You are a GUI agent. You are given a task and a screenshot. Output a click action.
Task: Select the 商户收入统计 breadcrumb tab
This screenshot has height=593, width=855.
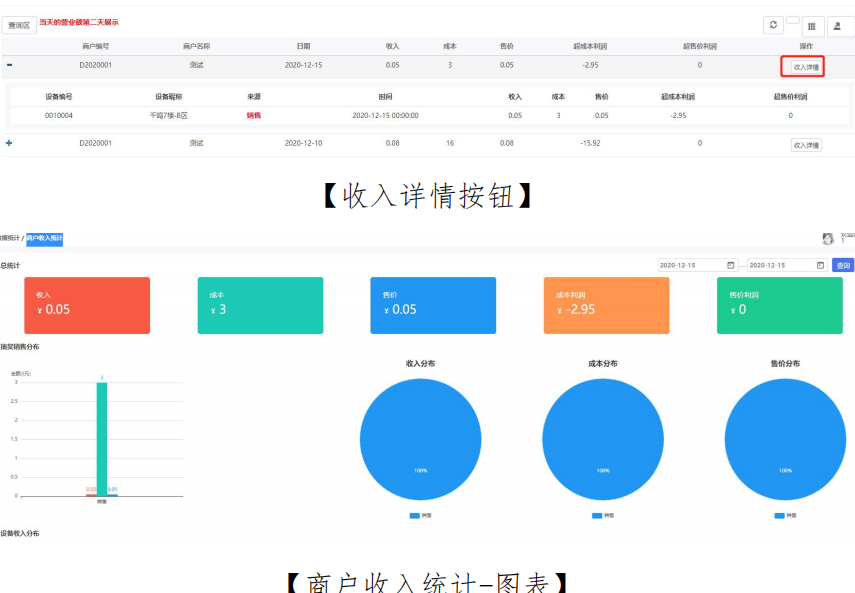[x=44, y=238]
